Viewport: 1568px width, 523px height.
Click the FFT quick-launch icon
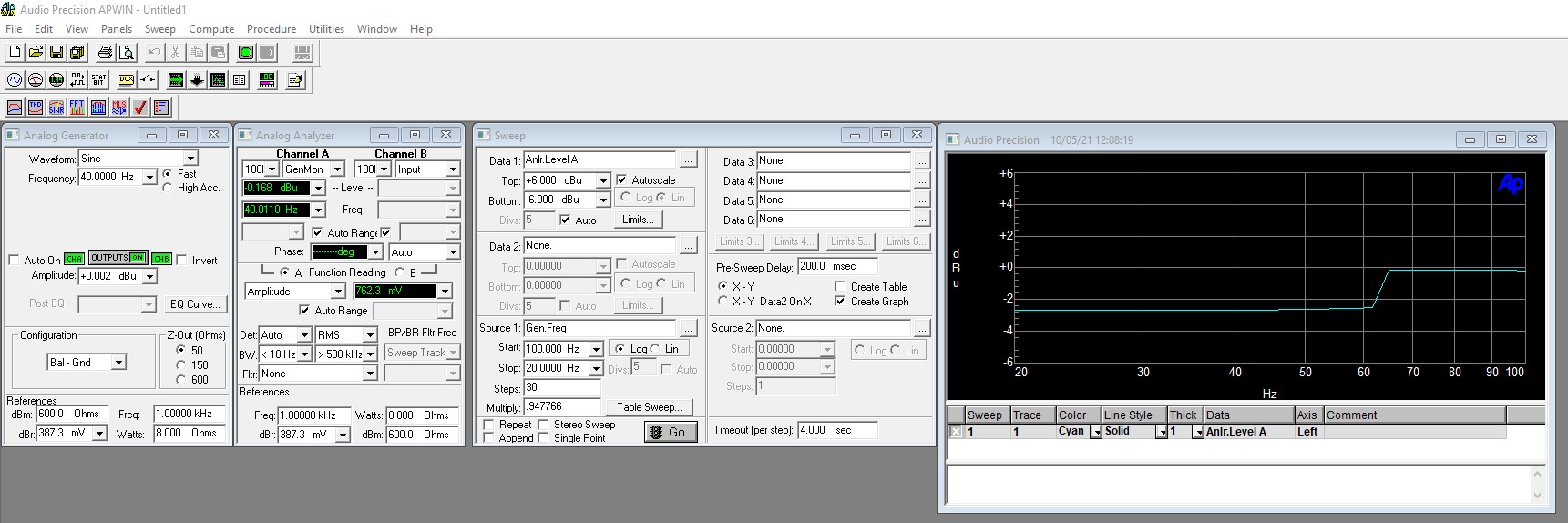[77, 108]
